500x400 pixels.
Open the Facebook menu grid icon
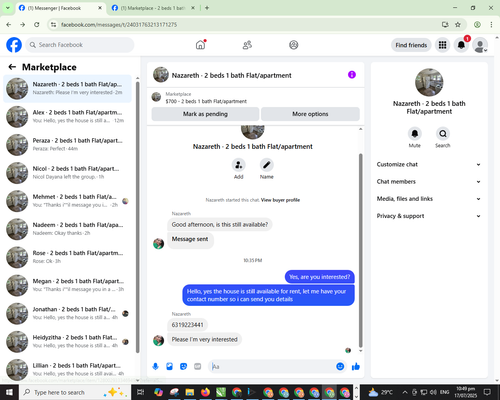click(x=442, y=45)
